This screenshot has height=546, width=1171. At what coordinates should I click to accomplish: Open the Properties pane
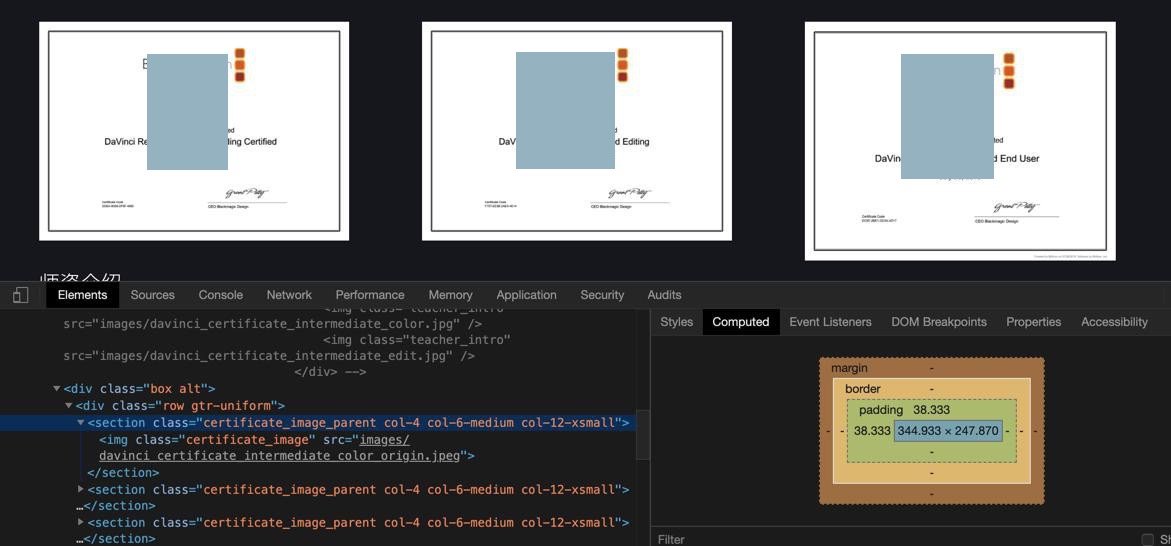pos(1034,322)
